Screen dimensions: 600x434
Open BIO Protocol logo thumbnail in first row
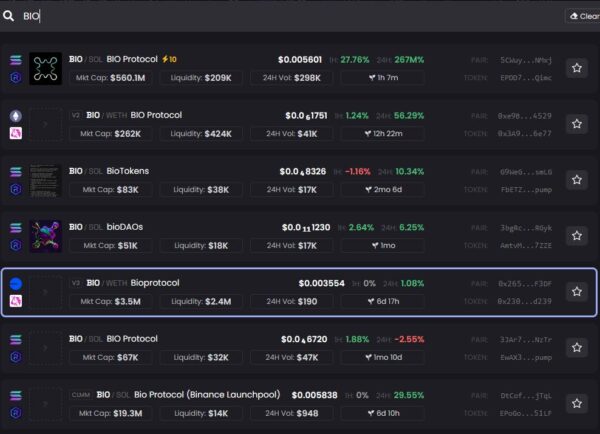[46, 69]
